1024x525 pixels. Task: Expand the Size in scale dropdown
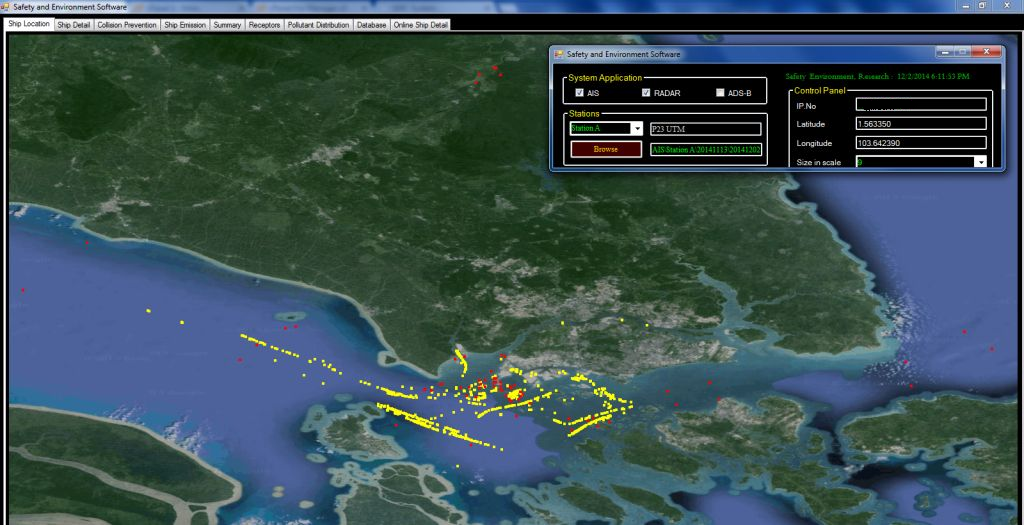point(980,162)
